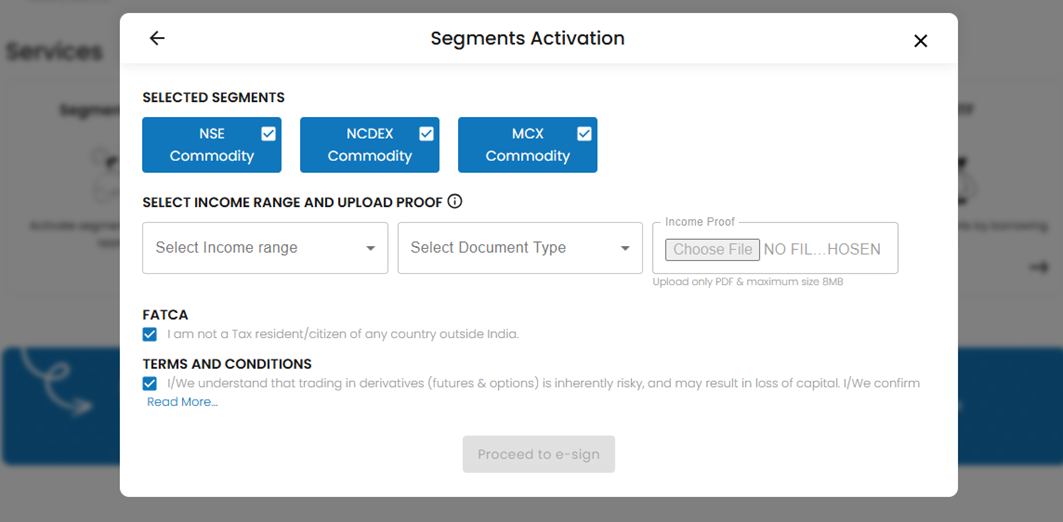
Task: Uncheck the NSE Commodity segment checkbox
Action: (x=268, y=134)
